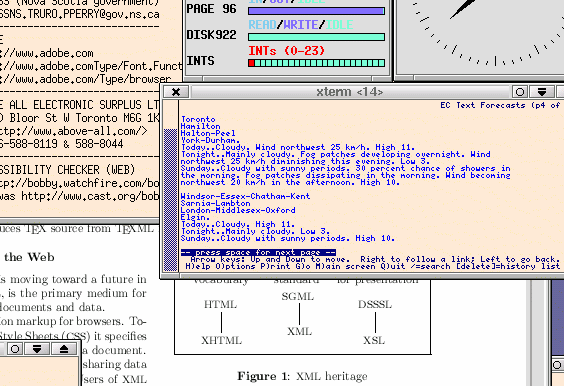The width and height of the screenshot is (564, 386).
Task: Close the xterm <14> window with X
Action: tap(176, 92)
